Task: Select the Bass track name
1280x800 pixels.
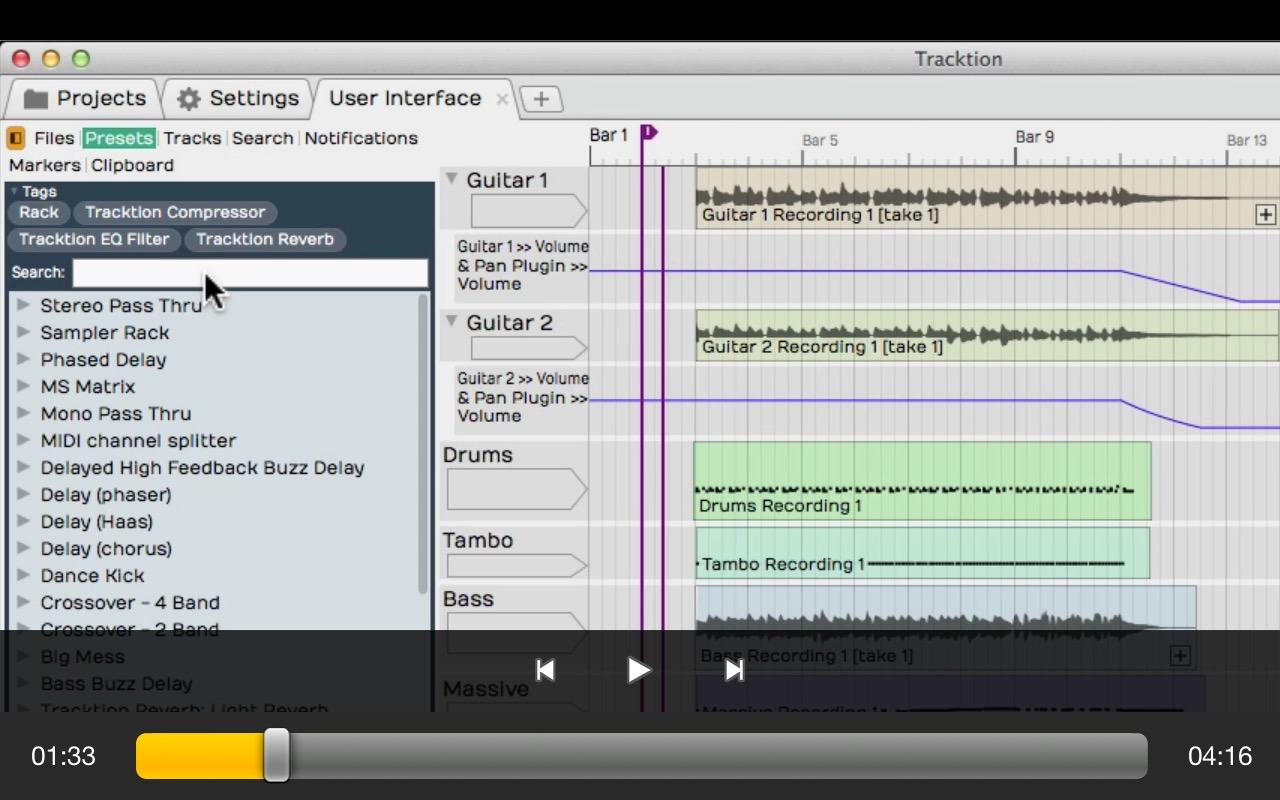Action: tap(468, 598)
